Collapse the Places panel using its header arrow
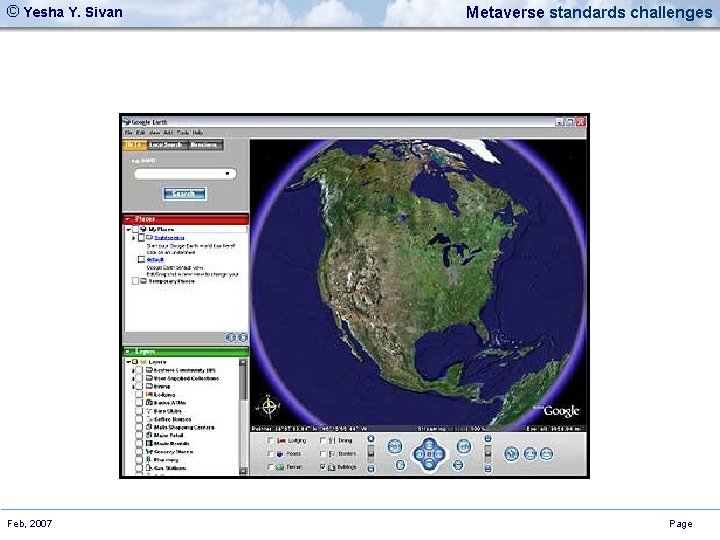Viewport: 720px width, 540px height. [128, 219]
